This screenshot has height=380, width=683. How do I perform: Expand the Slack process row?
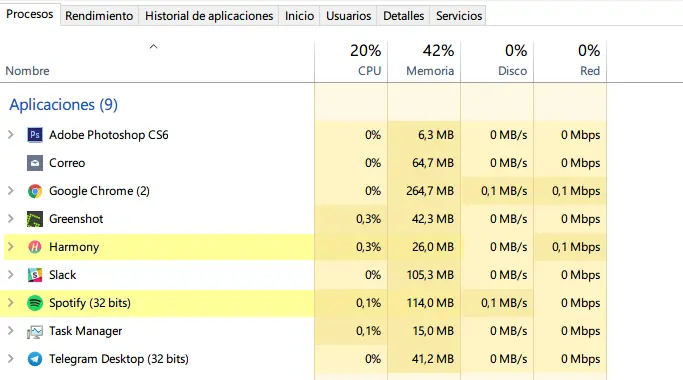(11, 275)
